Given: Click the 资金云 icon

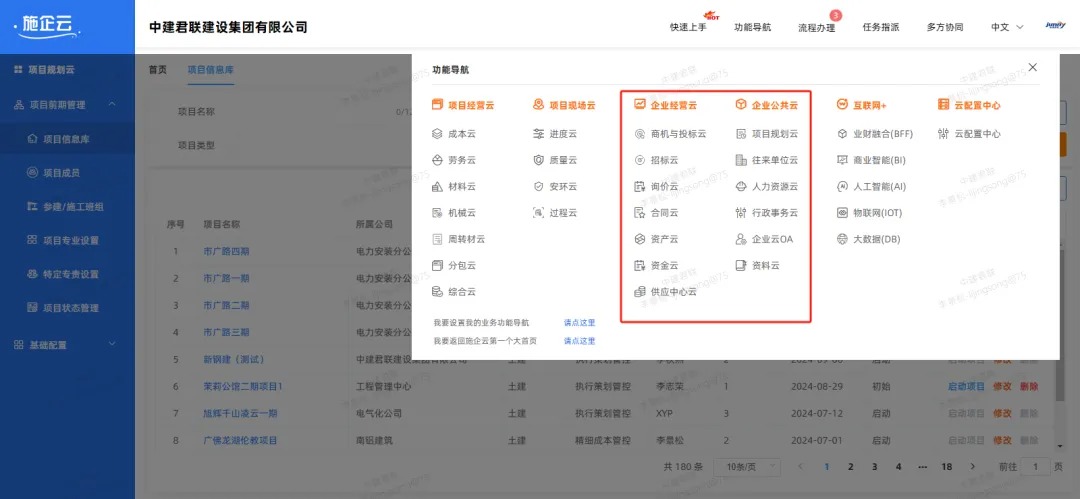Looking at the screenshot, I should [x=639, y=265].
